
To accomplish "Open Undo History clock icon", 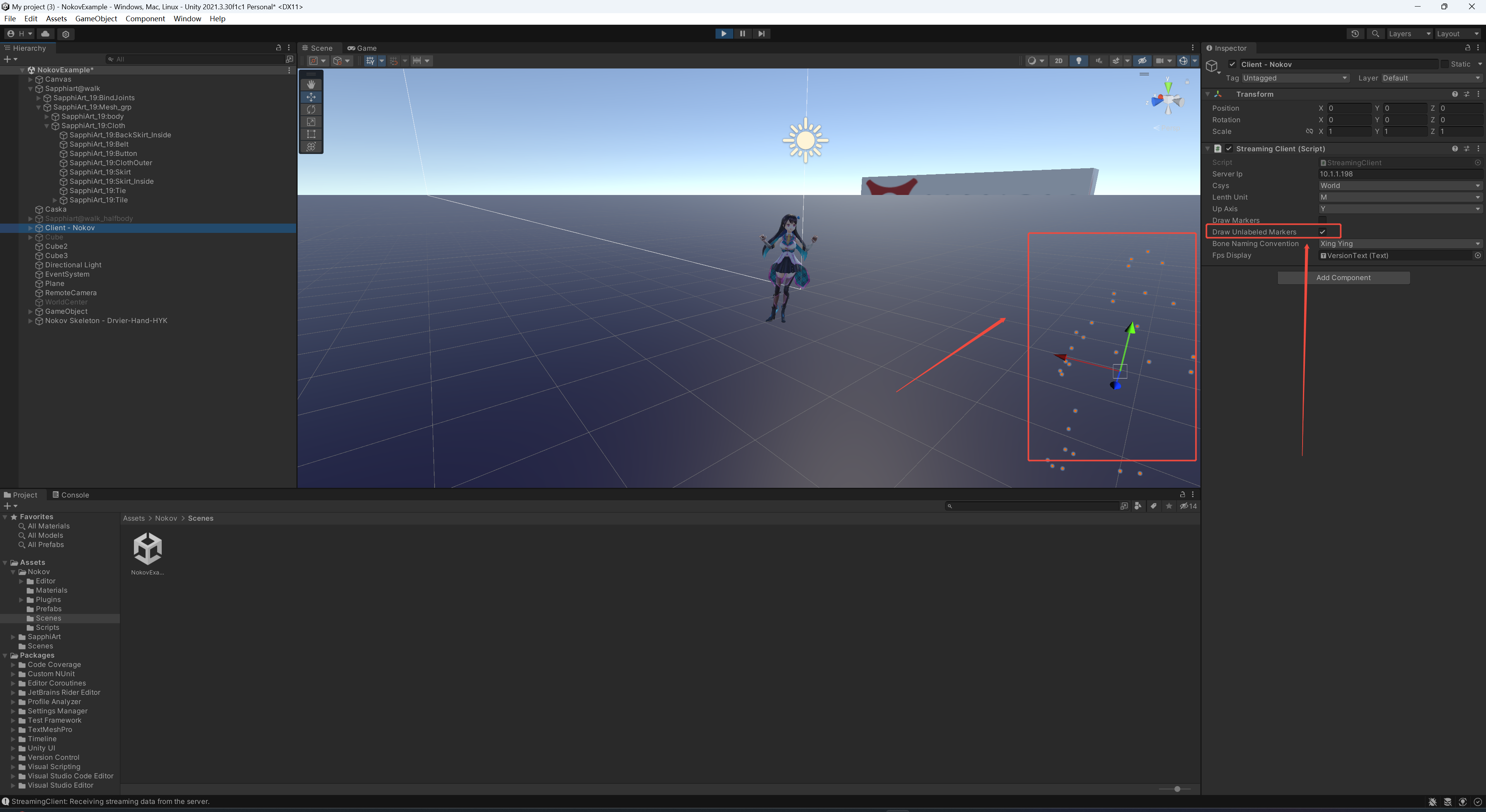I will click(x=1355, y=33).
